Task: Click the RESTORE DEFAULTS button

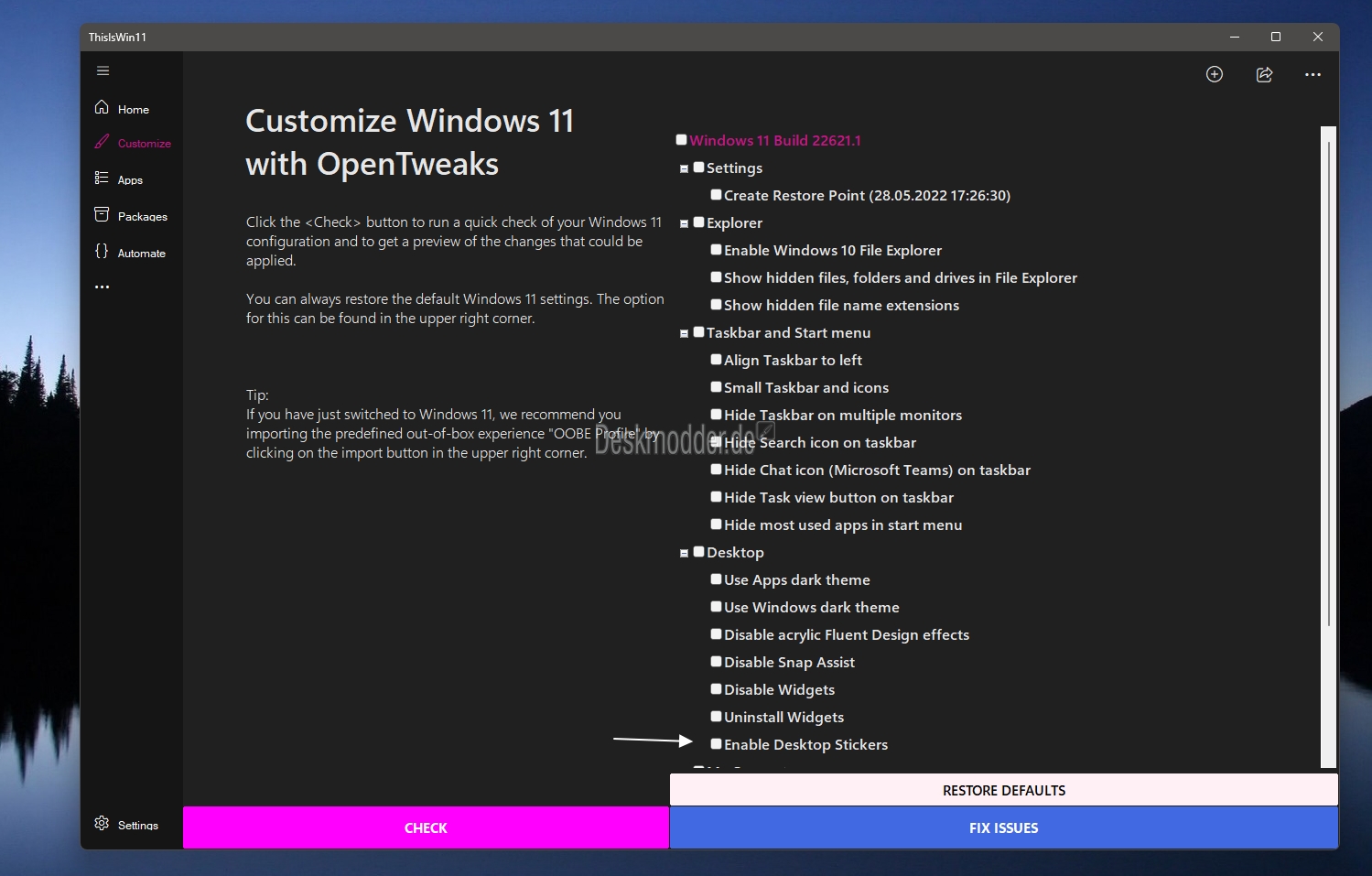Action: pos(1003,790)
